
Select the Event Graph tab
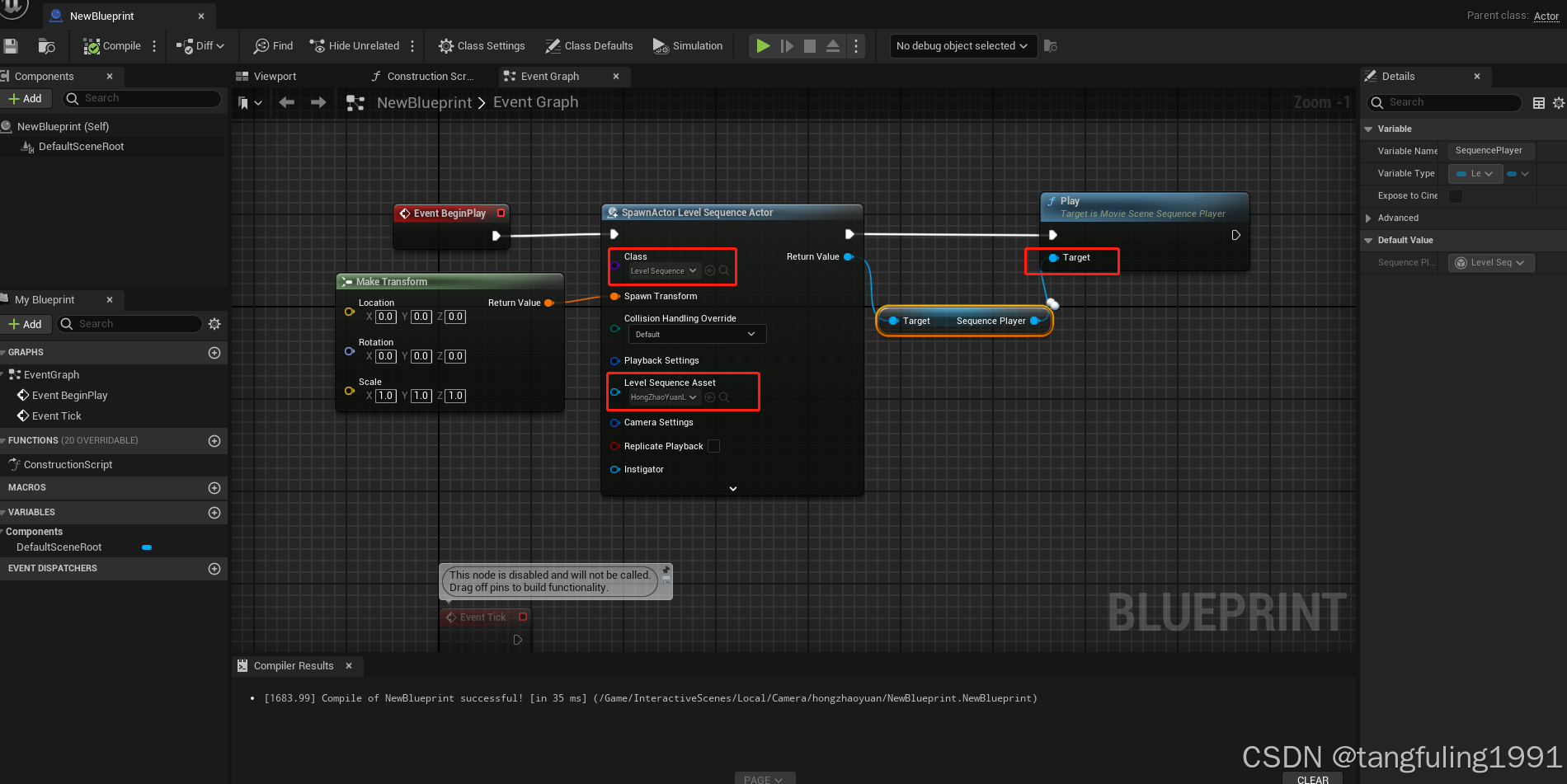point(550,77)
